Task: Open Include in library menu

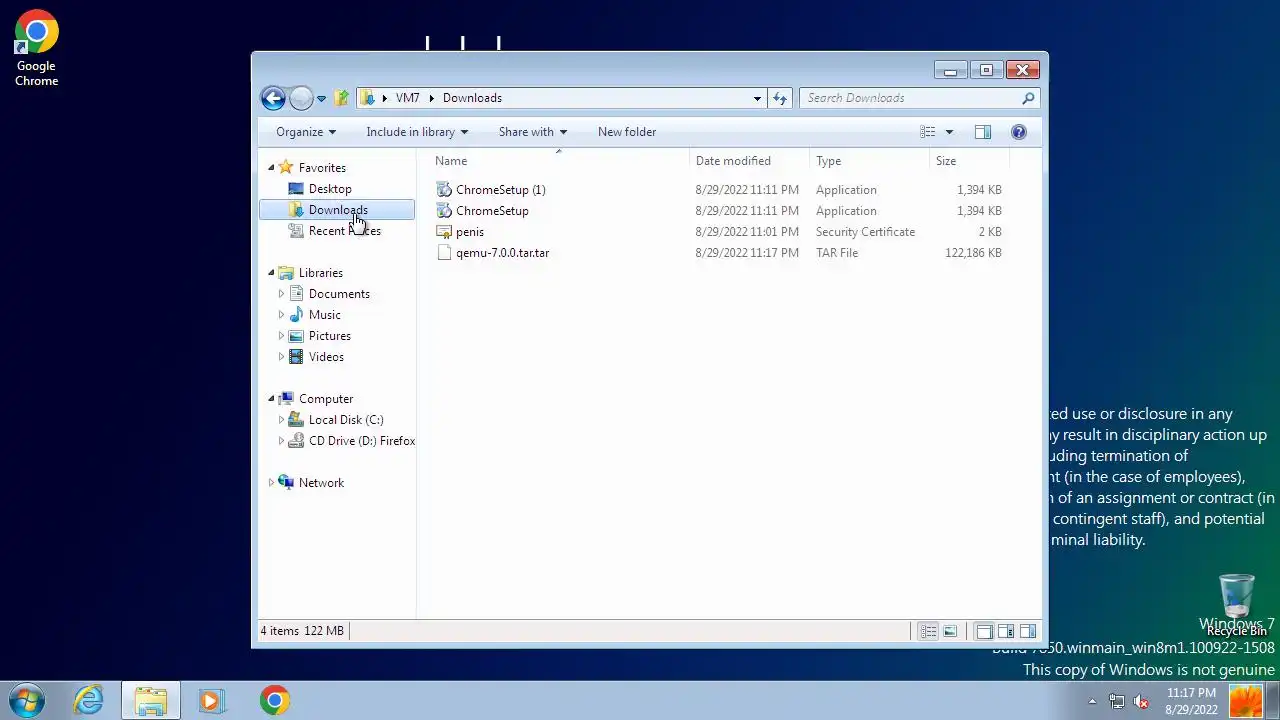Action: tap(417, 132)
